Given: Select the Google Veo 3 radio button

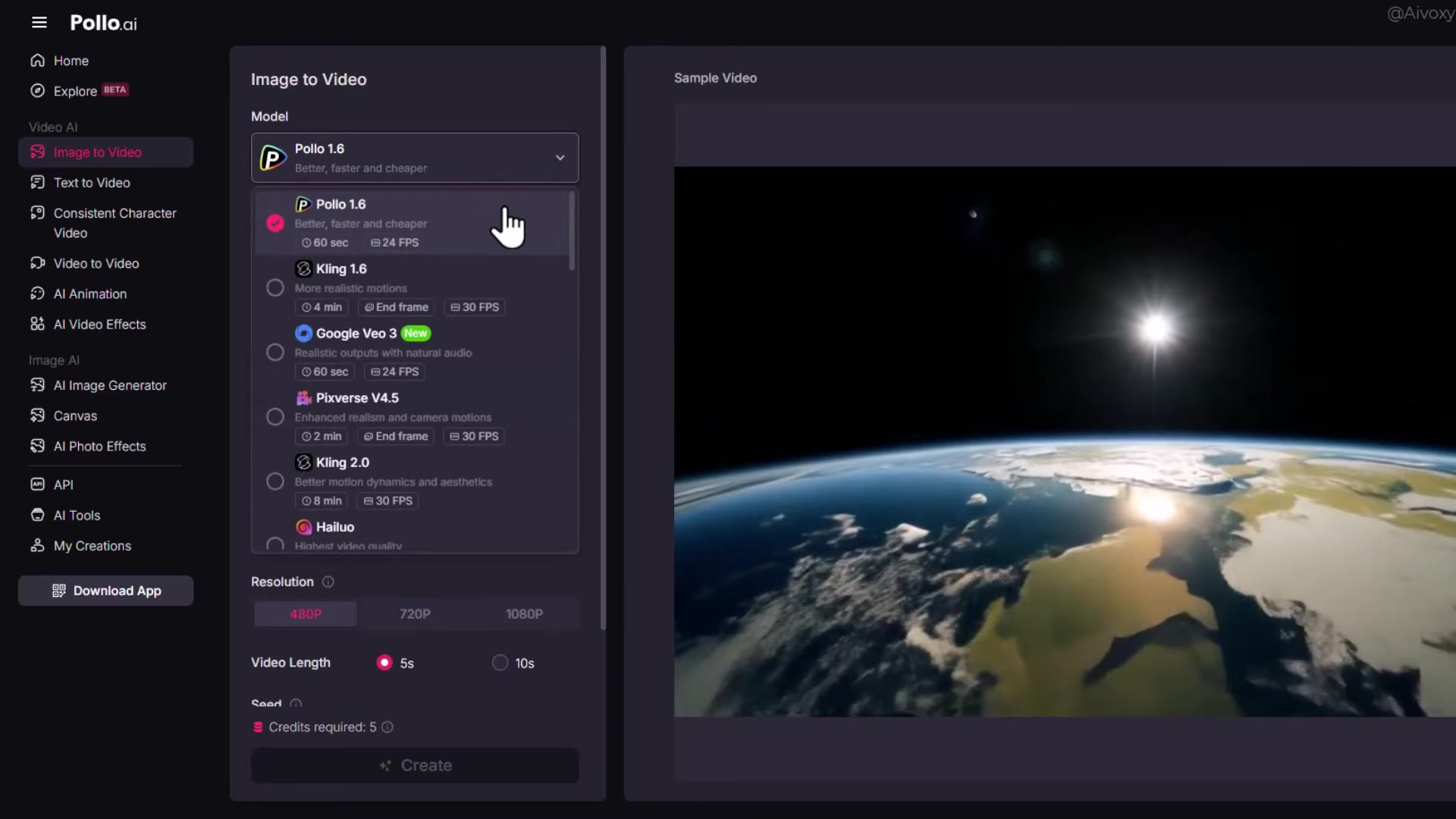Looking at the screenshot, I should [x=275, y=353].
